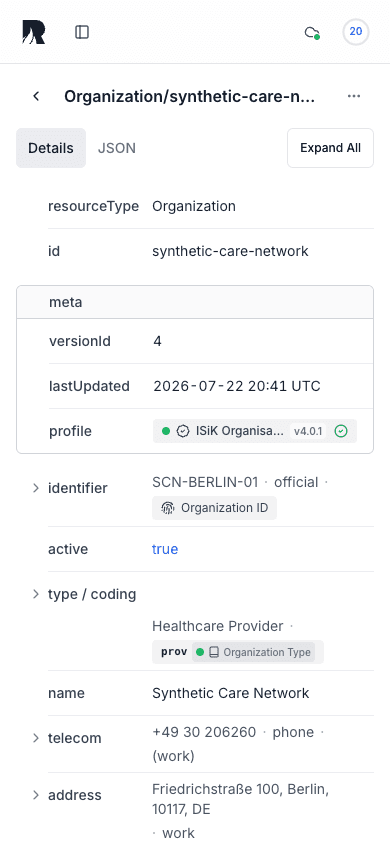Click the Expand All button
This screenshot has height=844, width=390.
330,148
